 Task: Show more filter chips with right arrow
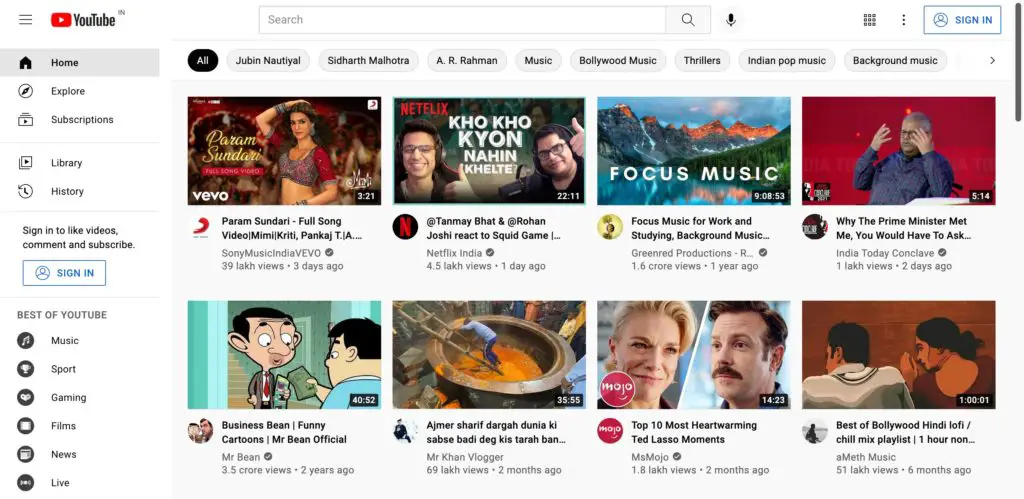(992, 61)
